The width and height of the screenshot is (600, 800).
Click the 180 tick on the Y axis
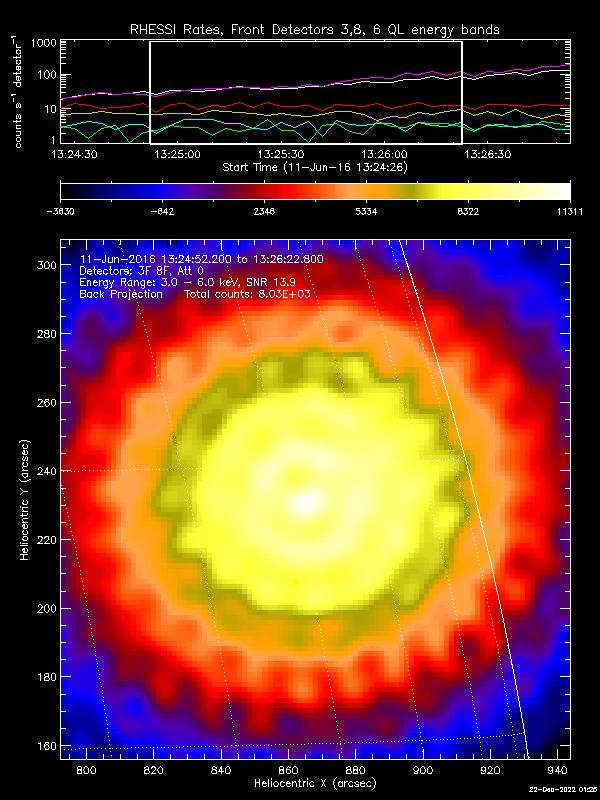coord(47,677)
